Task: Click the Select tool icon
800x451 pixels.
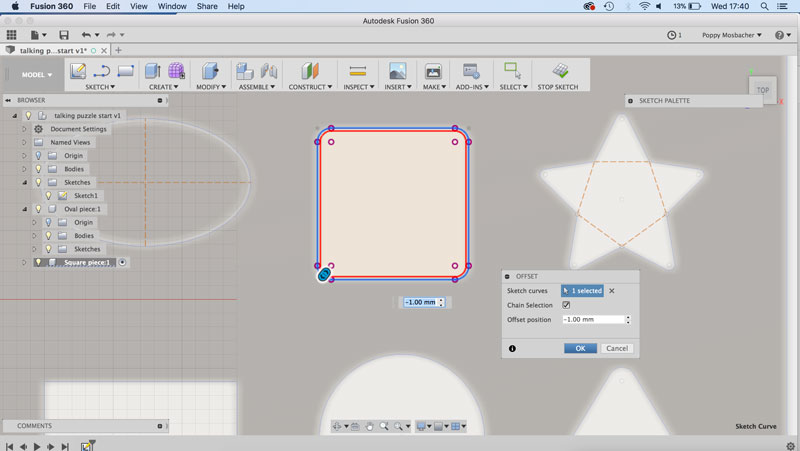Action: coord(512,70)
